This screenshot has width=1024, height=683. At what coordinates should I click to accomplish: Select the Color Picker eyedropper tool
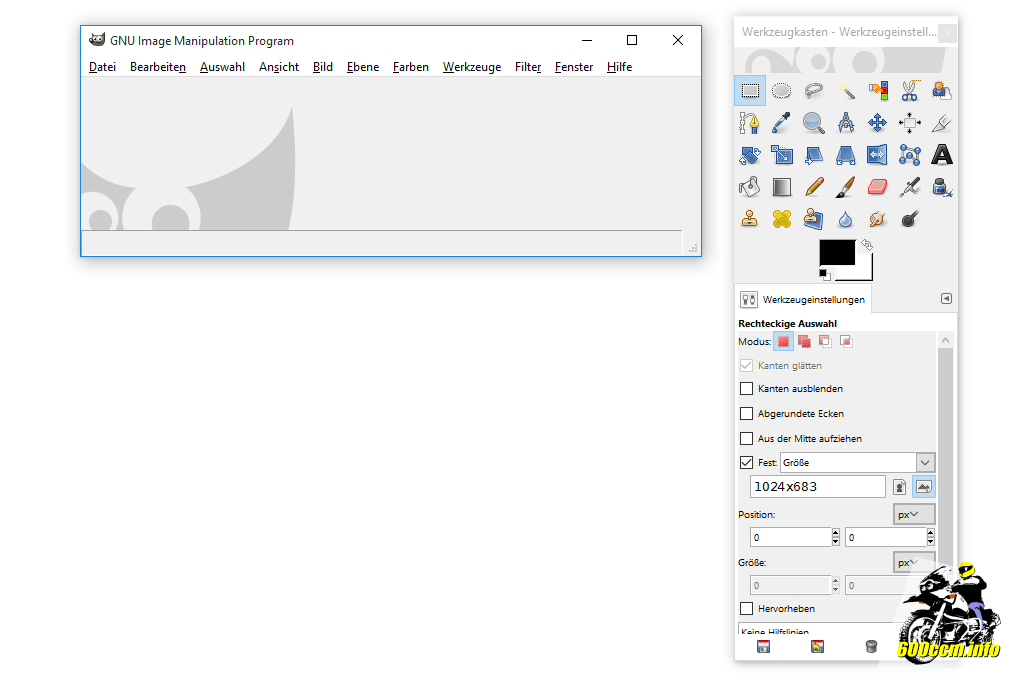(x=782, y=123)
